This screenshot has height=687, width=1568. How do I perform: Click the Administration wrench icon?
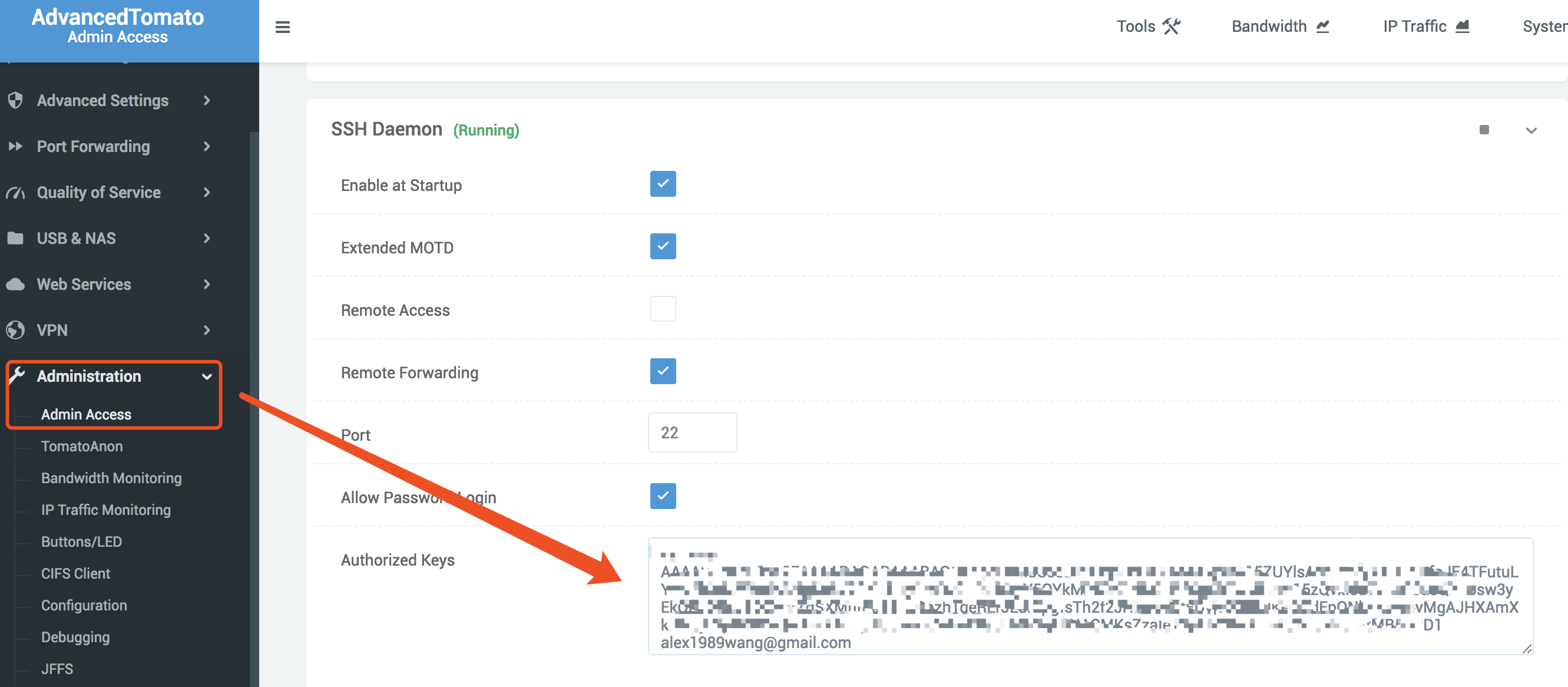coord(16,375)
